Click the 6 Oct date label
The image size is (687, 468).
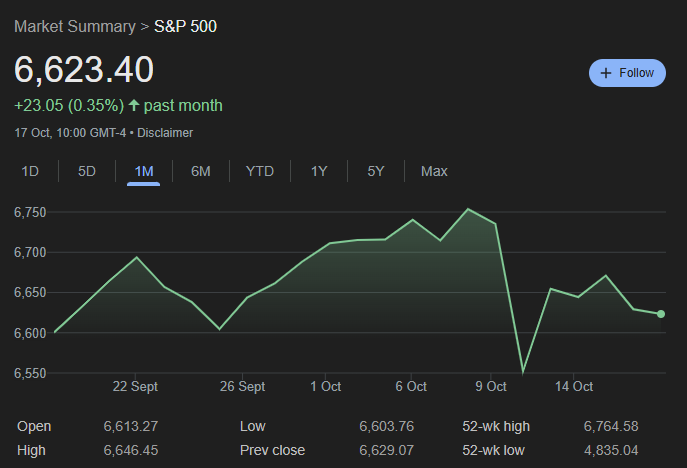(411, 386)
